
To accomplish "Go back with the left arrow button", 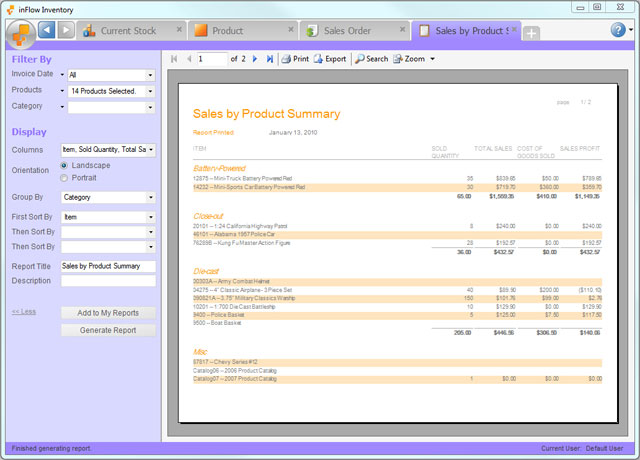I will click(47, 30).
